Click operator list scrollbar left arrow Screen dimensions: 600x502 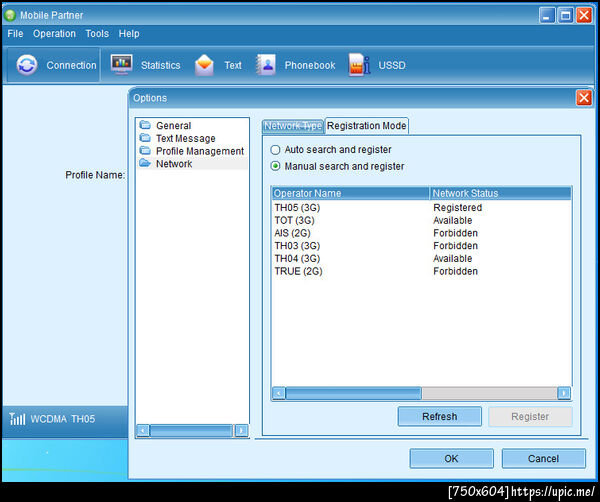click(x=279, y=393)
